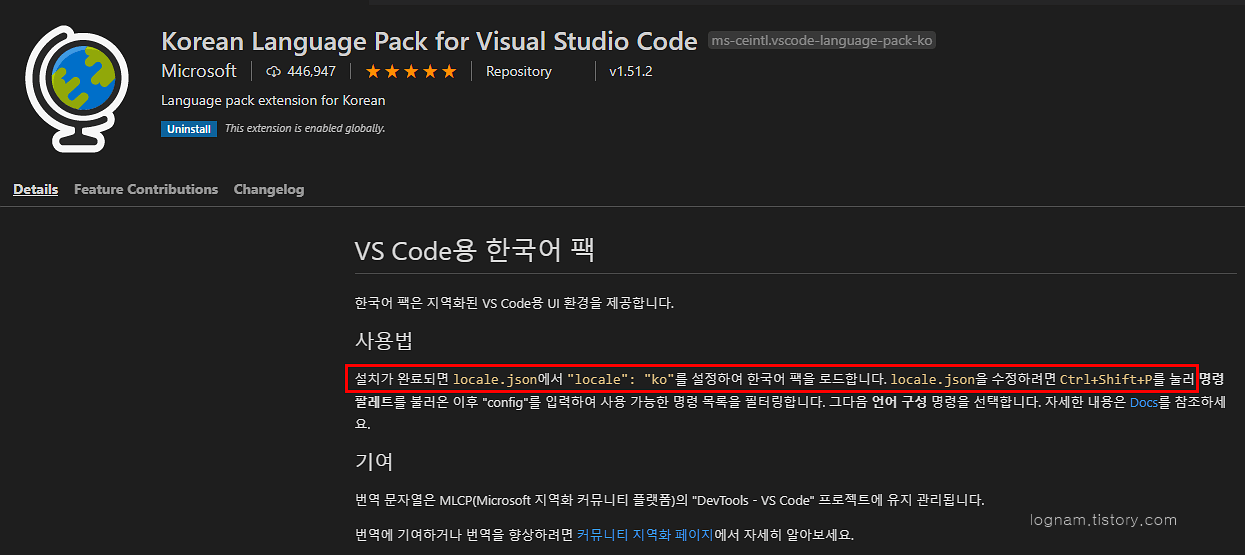The width and height of the screenshot is (1245, 555).
Task: Click the Ctrl+Shift+P shortcut text
Action: click(x=1106, y=380)
